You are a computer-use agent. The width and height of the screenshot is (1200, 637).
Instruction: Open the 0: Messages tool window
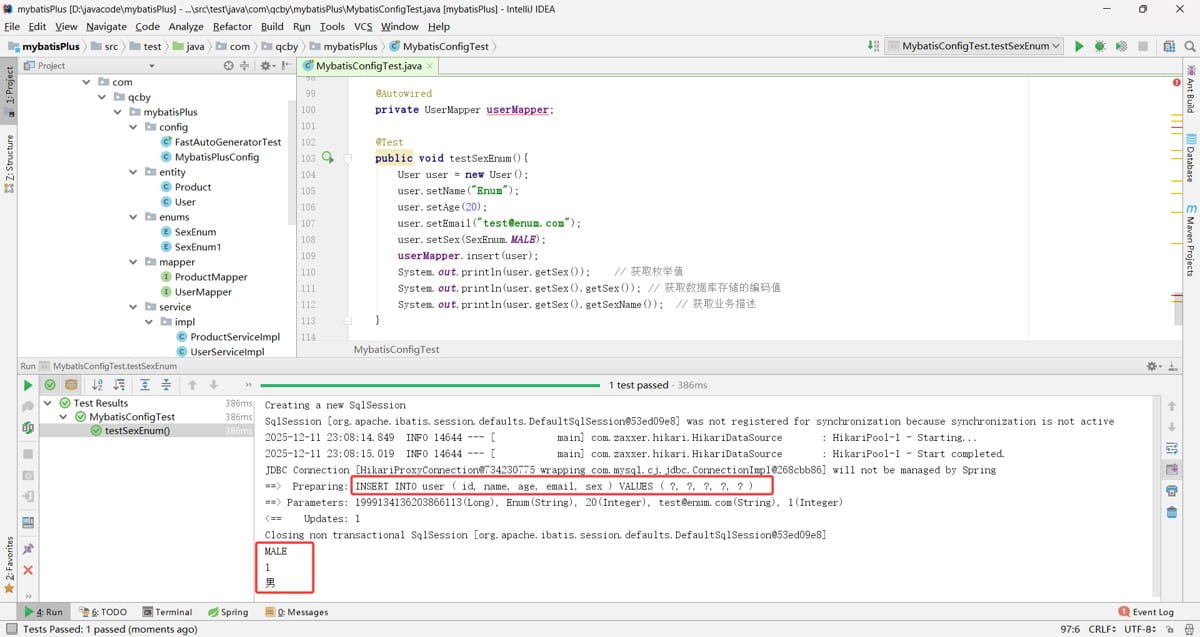[x=296, y=612]
